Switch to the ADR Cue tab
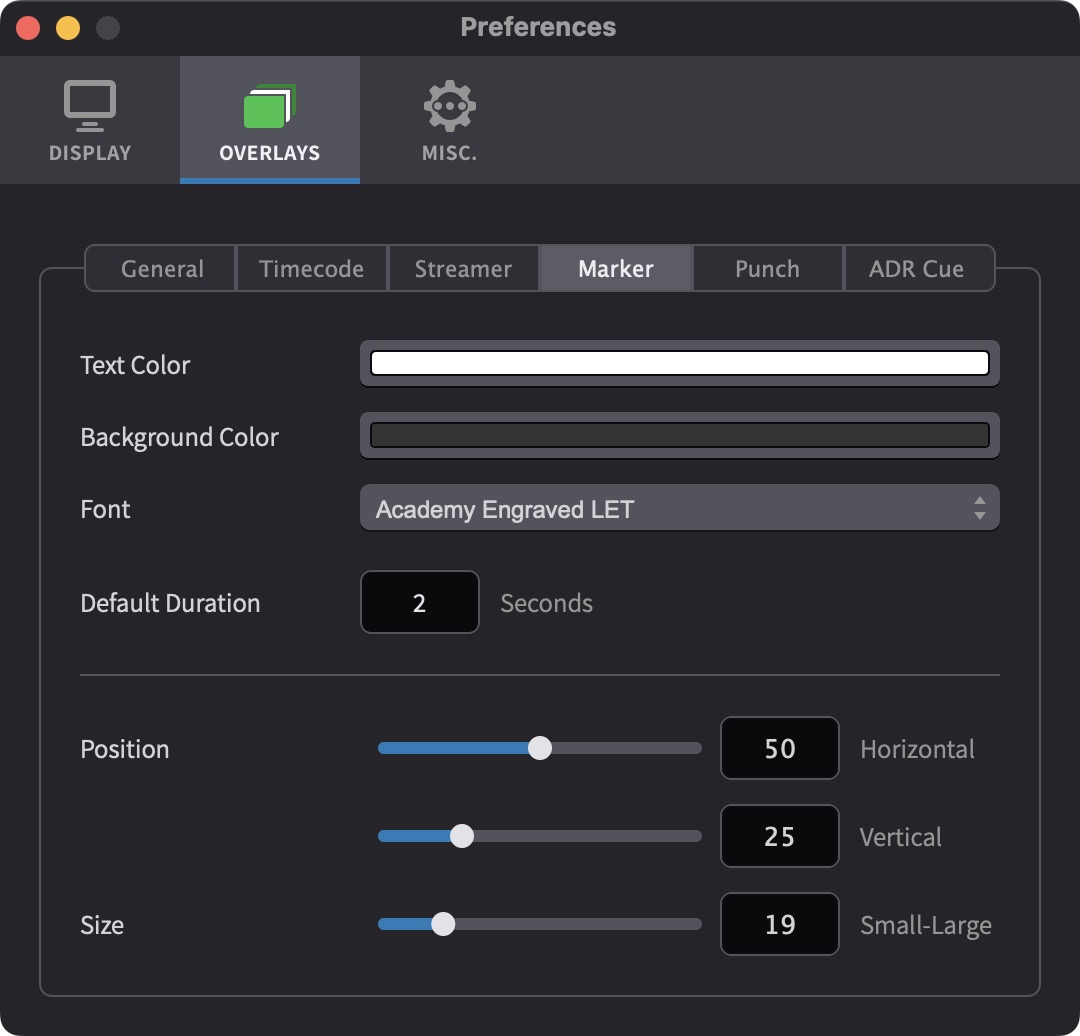1080x1036 pixels. pyautogui.click(x=918, y=269)
